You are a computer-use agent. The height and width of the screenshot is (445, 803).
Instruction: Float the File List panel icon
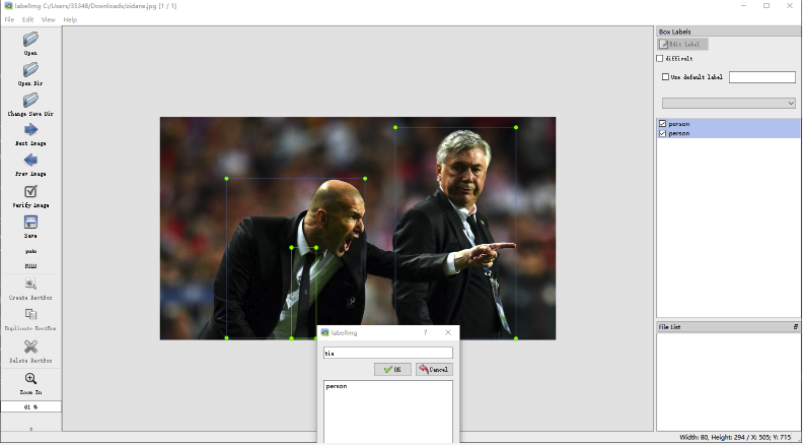[x=795, y=326]
